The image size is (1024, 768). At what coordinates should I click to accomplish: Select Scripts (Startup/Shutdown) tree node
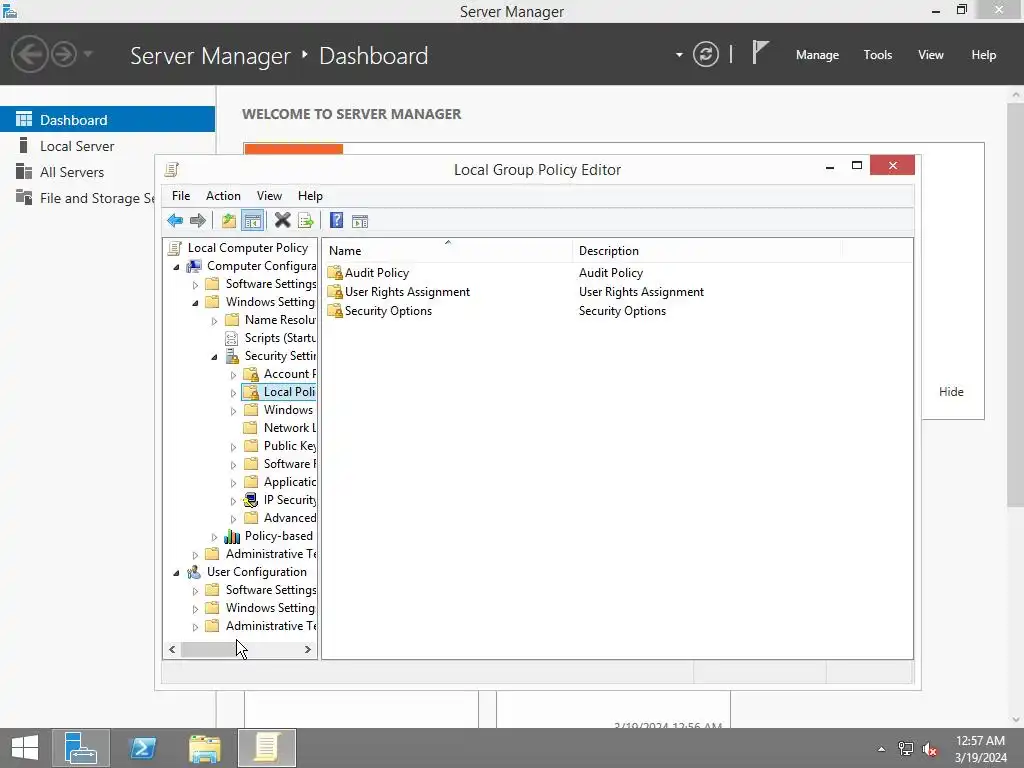(x=280, y=338)
